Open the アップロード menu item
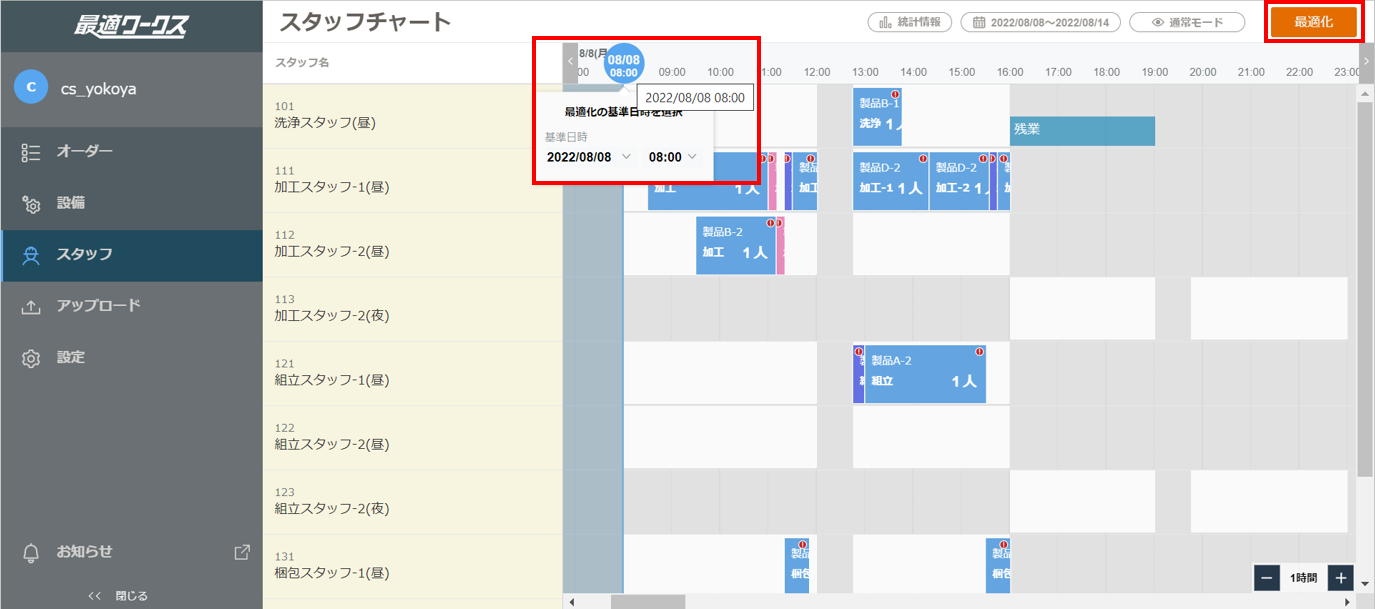 click(131, 306)
